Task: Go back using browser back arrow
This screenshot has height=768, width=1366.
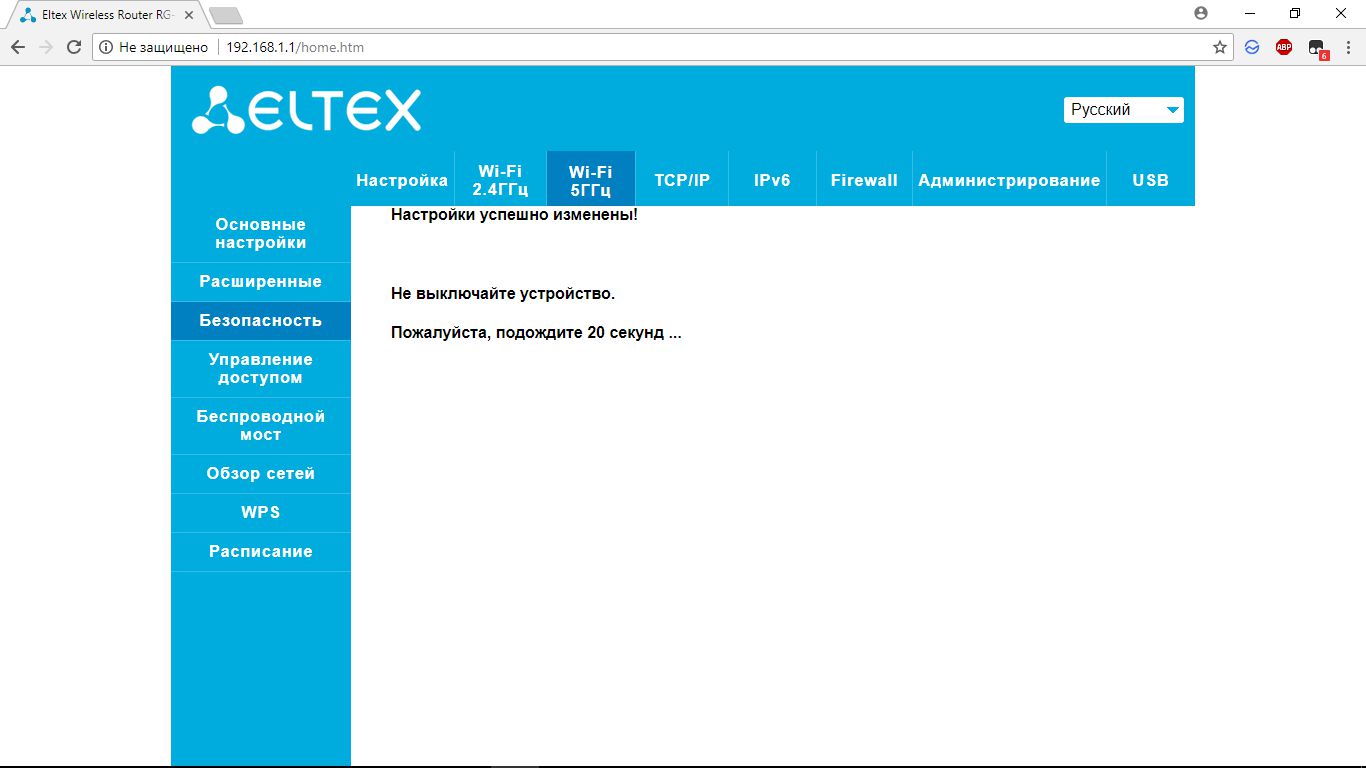Action: click(x=17, y=47)
